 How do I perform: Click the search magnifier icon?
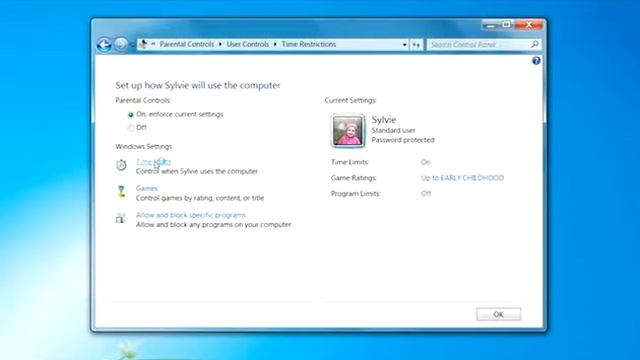(x=535, y=44)
